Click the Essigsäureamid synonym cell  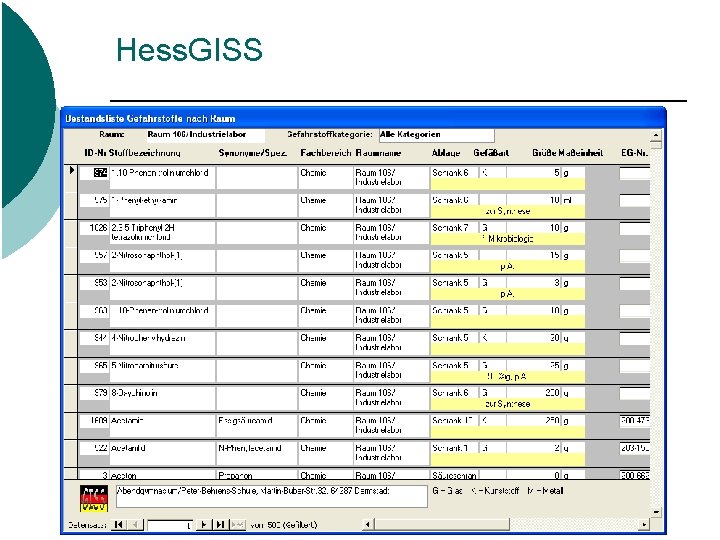(x=257, y=426)
